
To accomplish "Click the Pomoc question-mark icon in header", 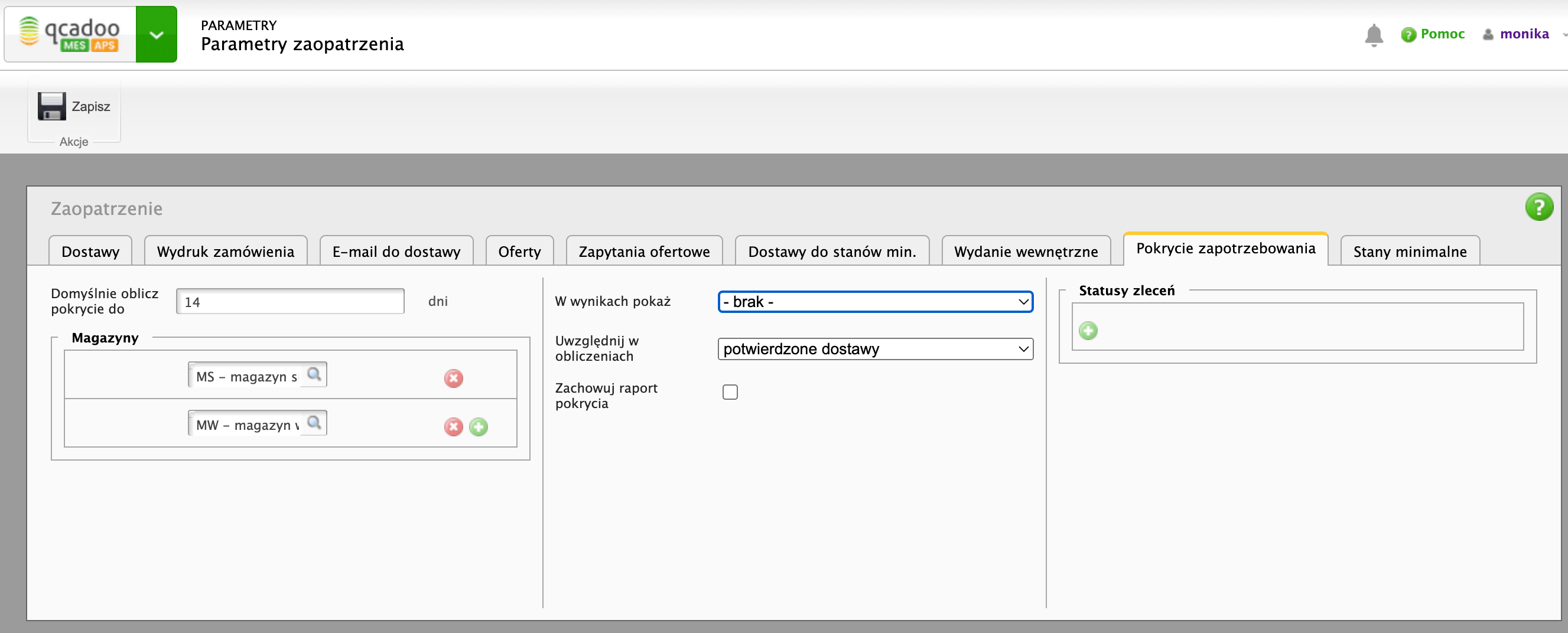I will 1408,35.
